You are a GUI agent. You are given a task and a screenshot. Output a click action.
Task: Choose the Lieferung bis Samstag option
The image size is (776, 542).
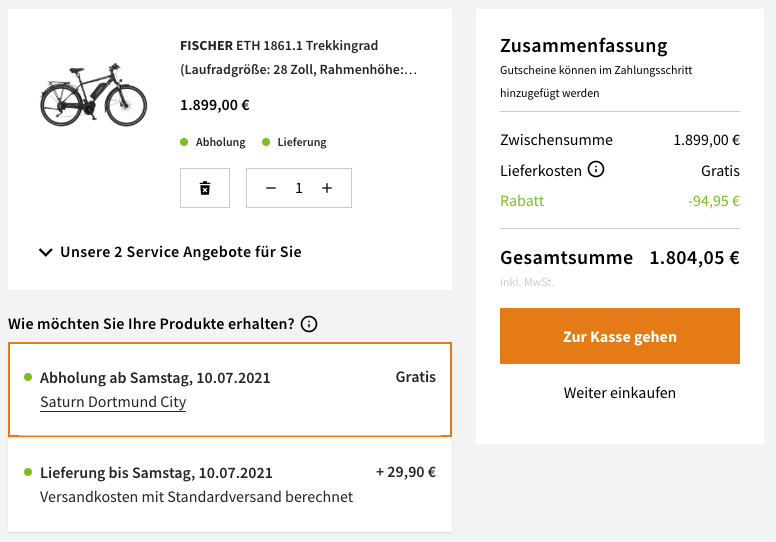point(230,485)
